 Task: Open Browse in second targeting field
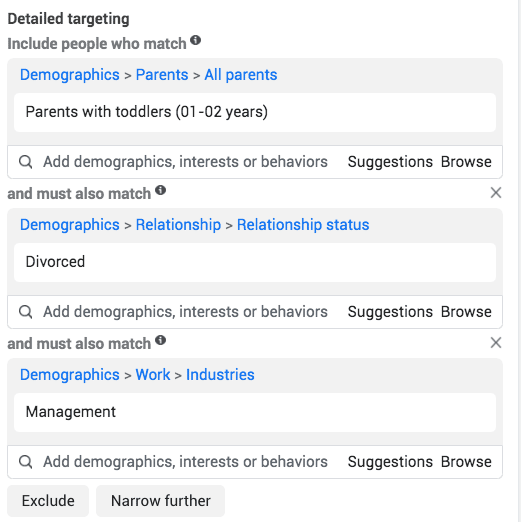point(466,312)
